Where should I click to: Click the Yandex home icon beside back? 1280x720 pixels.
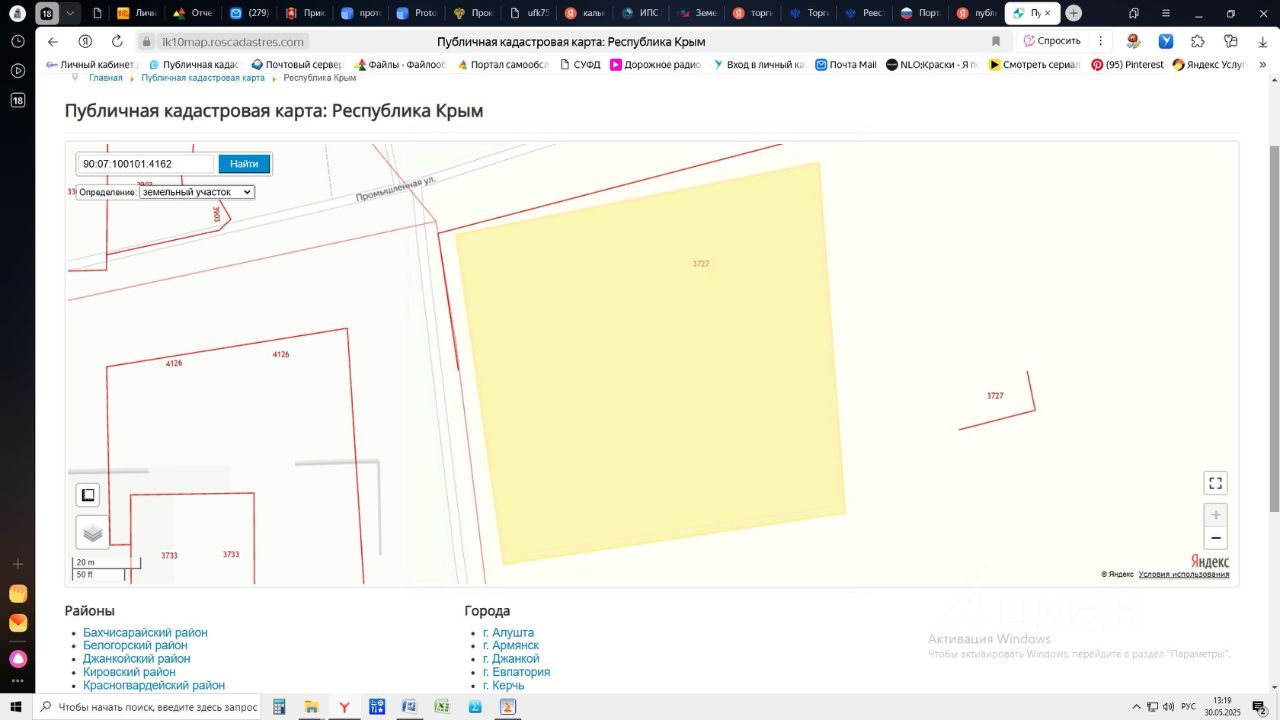tap(85, 41)
